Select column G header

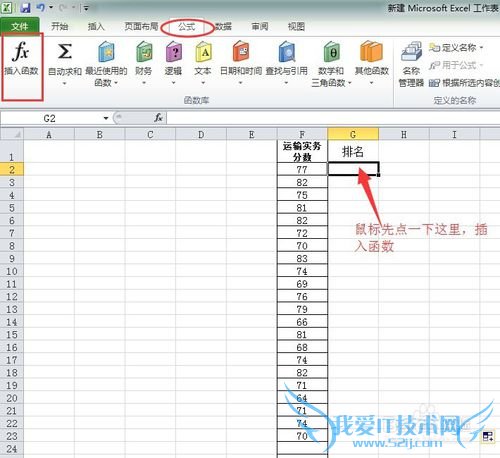[x=353, y=134]
